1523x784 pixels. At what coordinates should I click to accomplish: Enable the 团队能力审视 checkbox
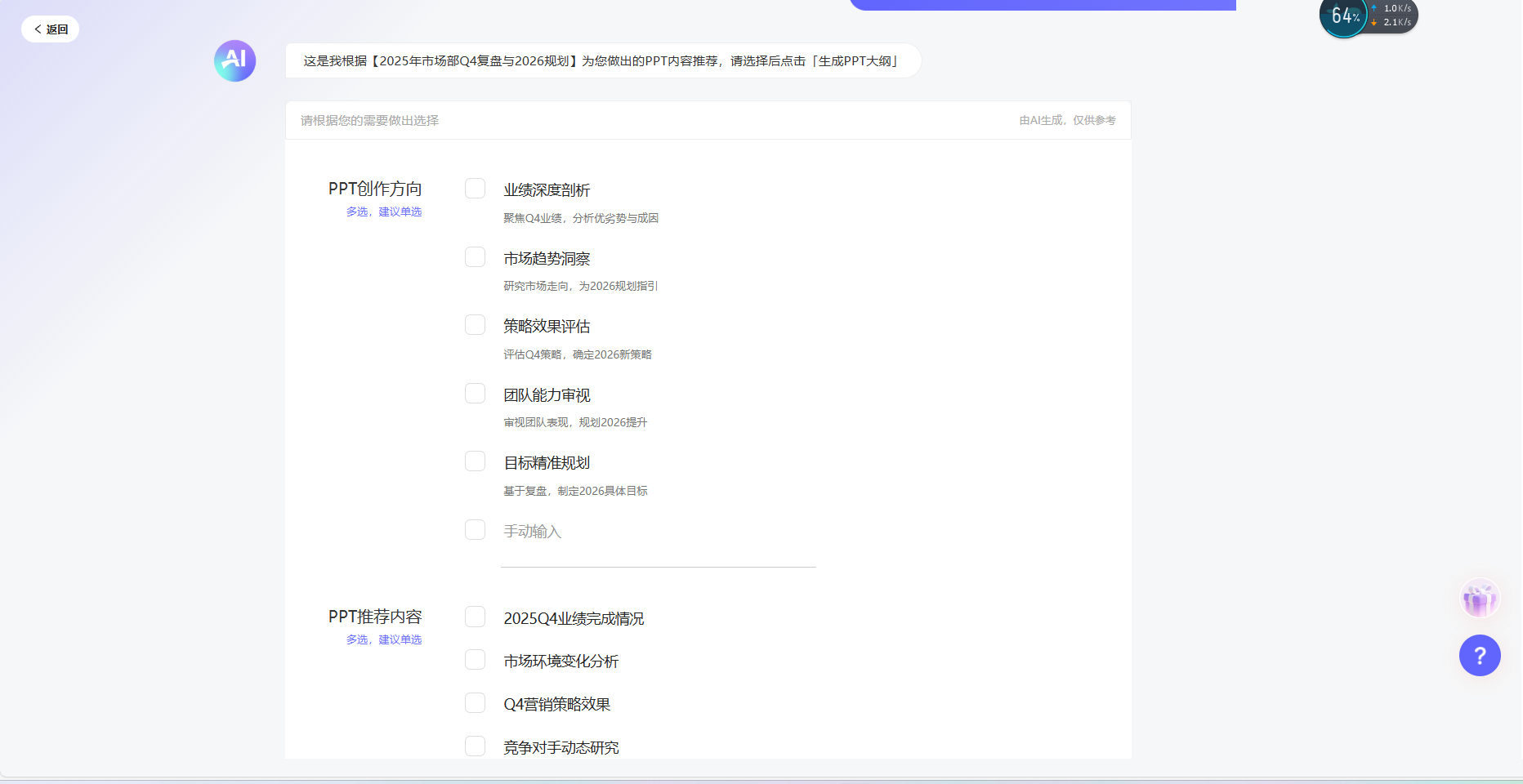click(475, 394)
